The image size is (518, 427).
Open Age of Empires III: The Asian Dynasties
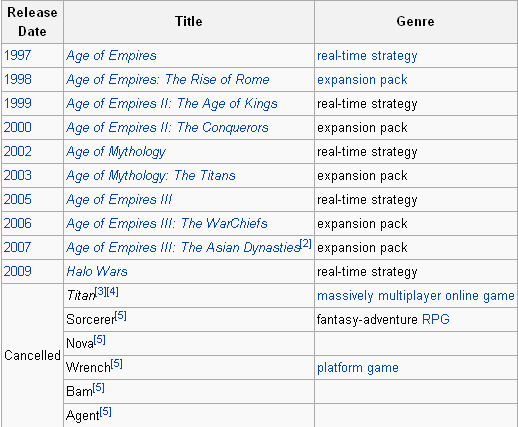183,248
